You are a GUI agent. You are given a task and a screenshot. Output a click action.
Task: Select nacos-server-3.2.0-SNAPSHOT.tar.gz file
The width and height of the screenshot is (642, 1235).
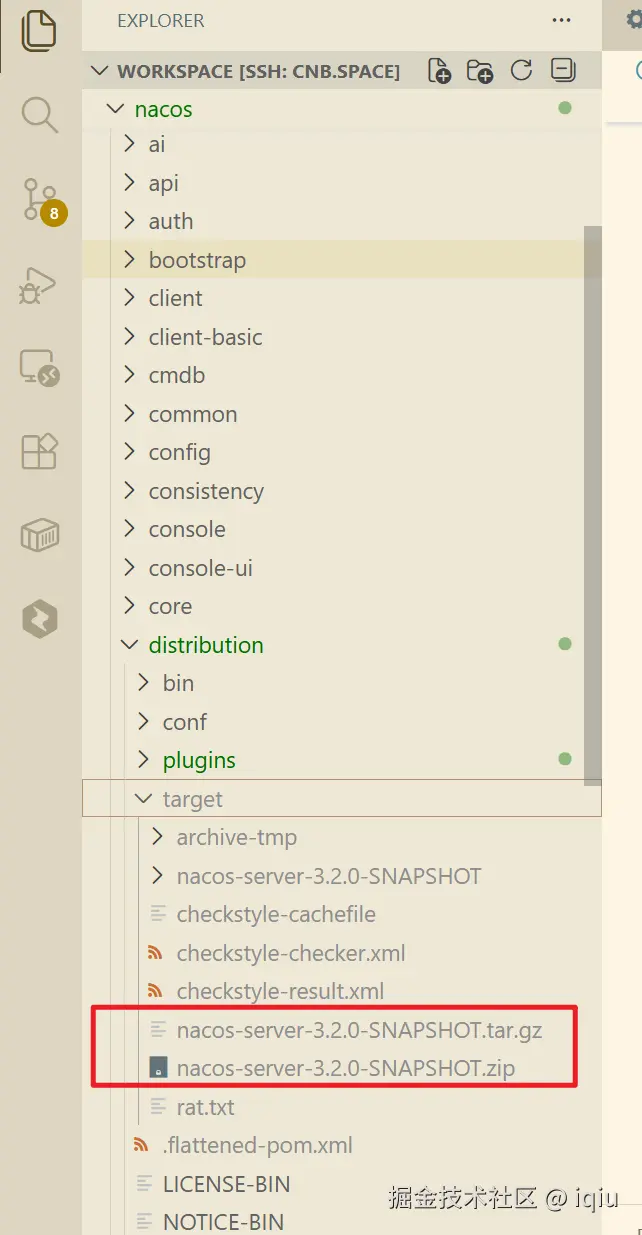(359, 1030)
